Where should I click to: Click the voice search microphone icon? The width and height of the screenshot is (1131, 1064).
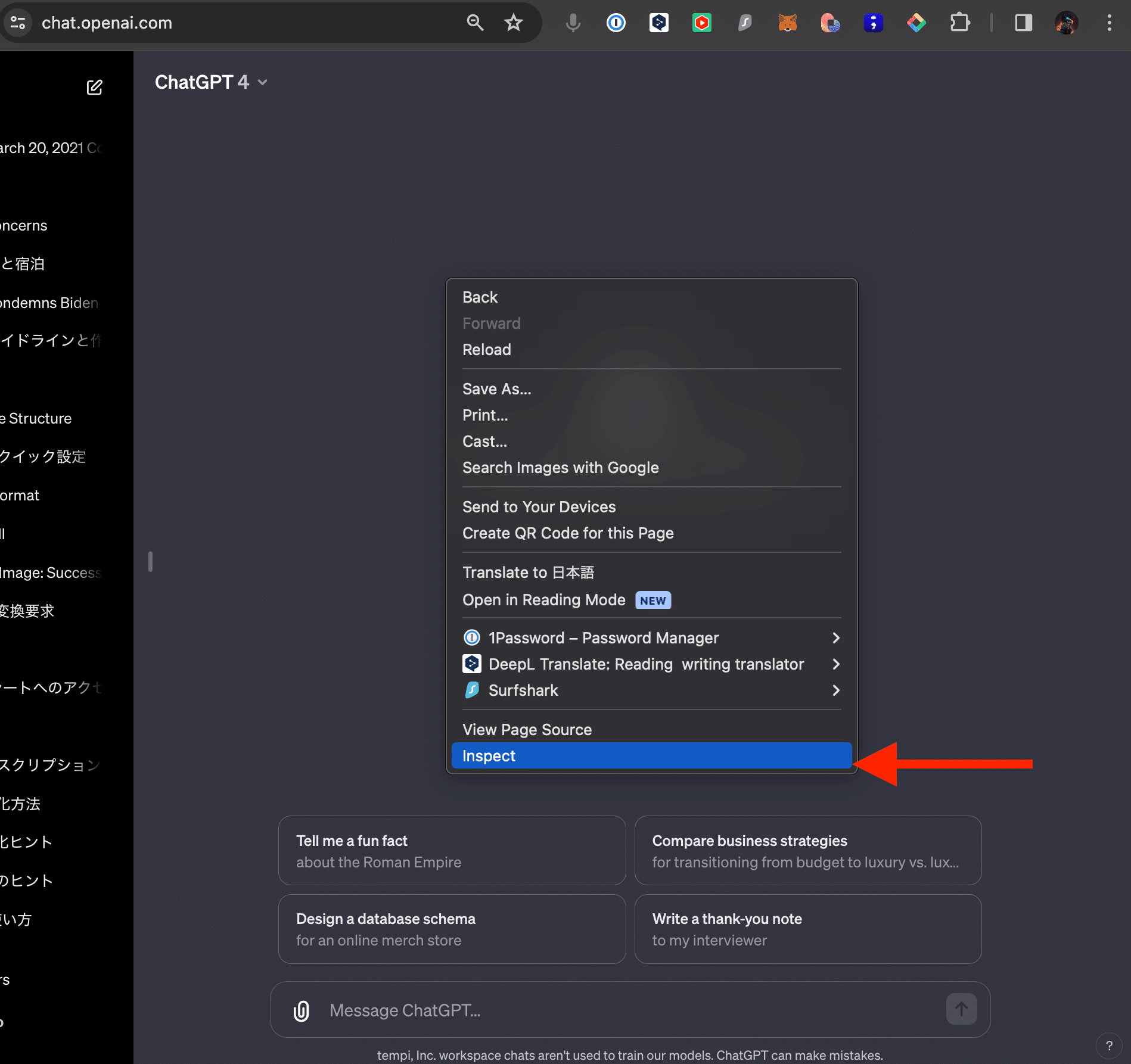[x=573, y=23]
